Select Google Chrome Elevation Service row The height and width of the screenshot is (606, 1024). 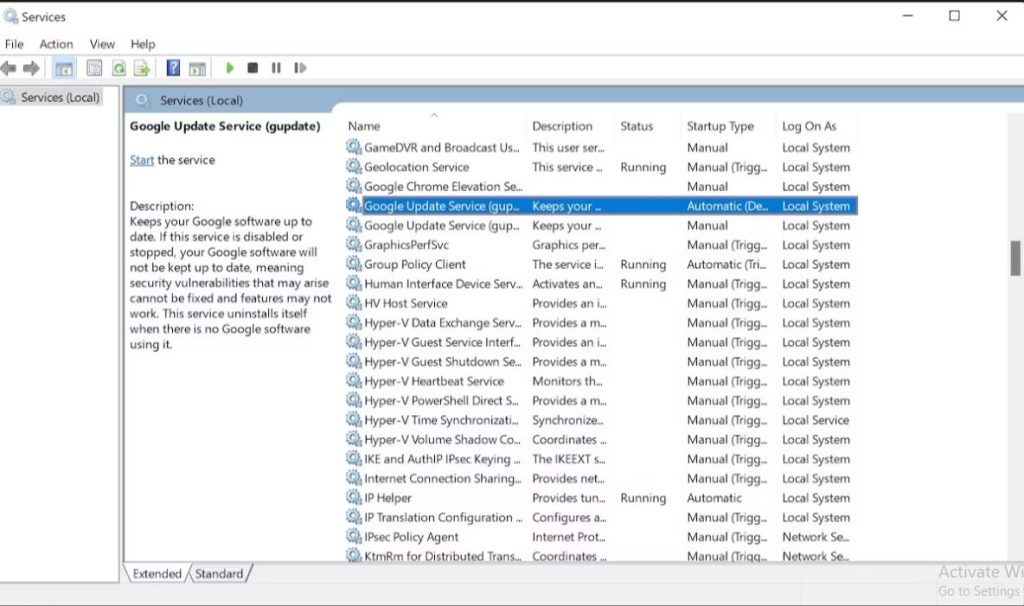point(601,187)
